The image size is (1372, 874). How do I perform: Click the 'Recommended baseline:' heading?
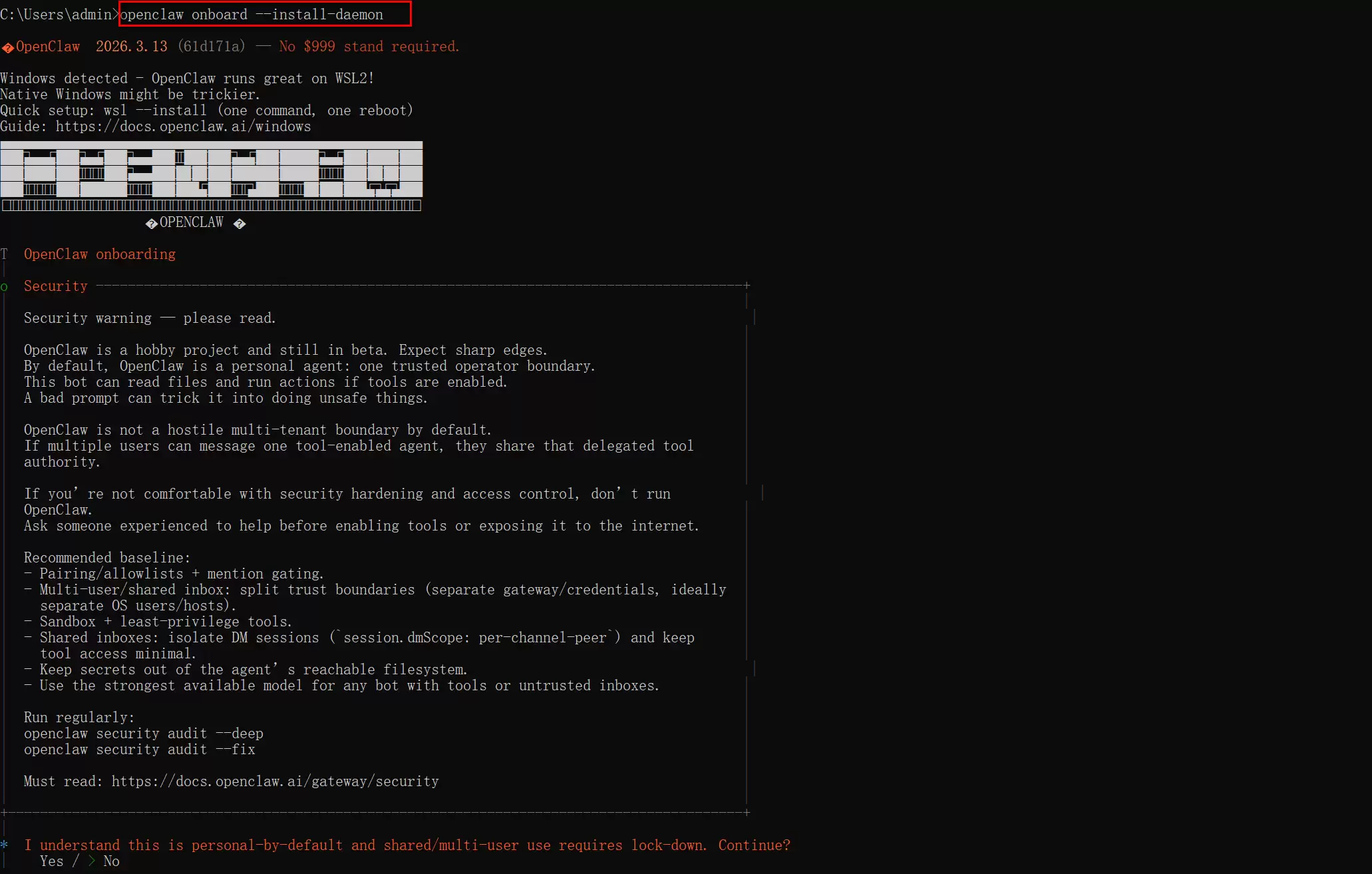tap(107, 558)
